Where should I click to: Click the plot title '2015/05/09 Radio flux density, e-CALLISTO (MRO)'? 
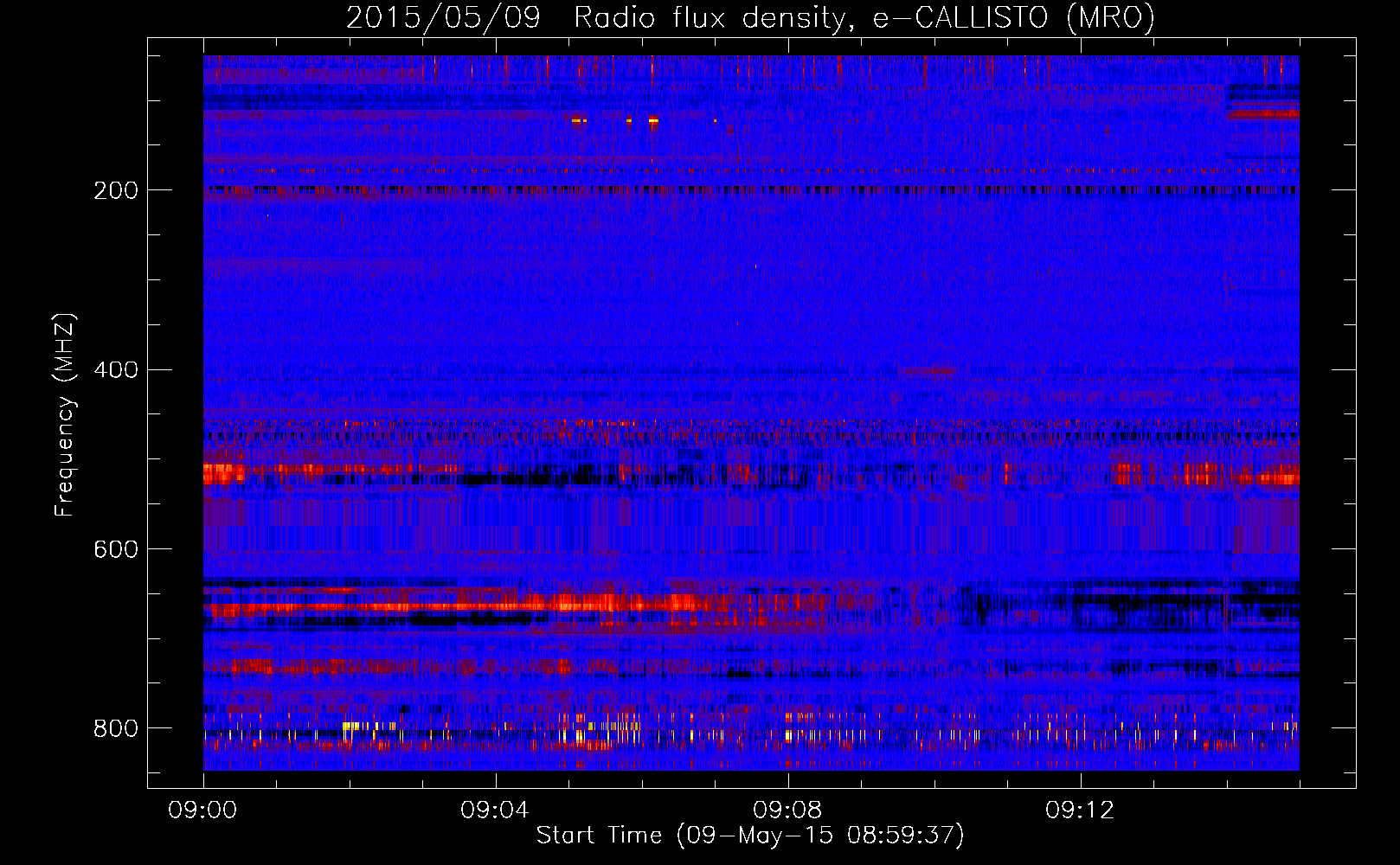pyautogui.click(x=750, y=18)
